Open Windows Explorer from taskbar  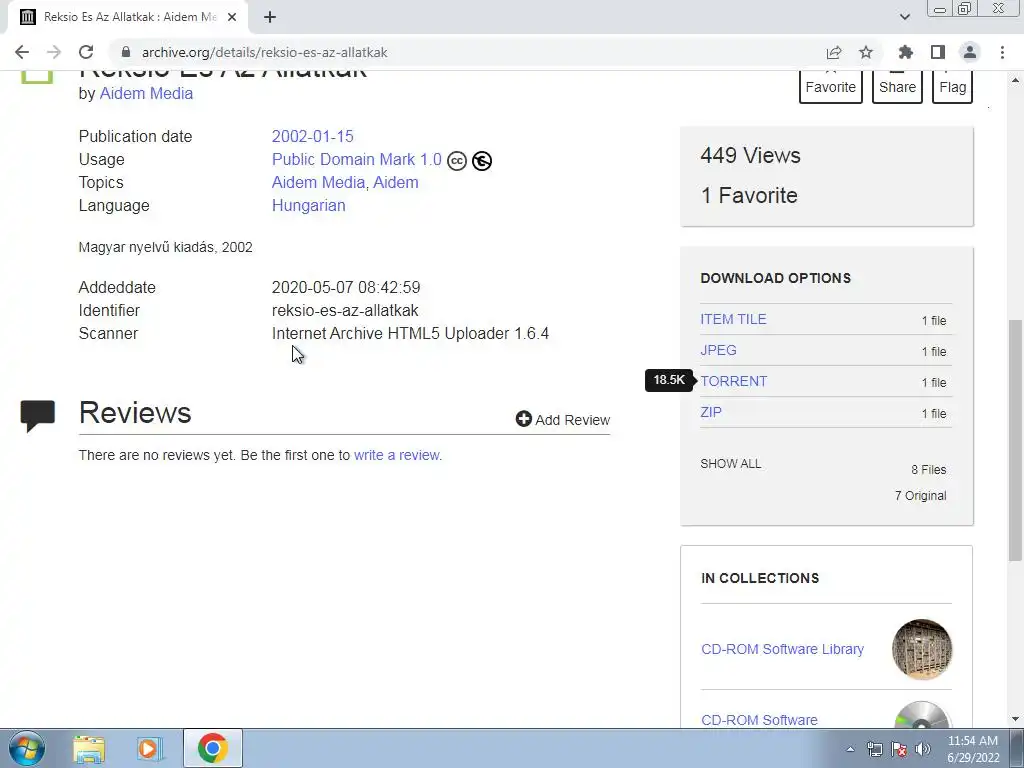[89, 749]
